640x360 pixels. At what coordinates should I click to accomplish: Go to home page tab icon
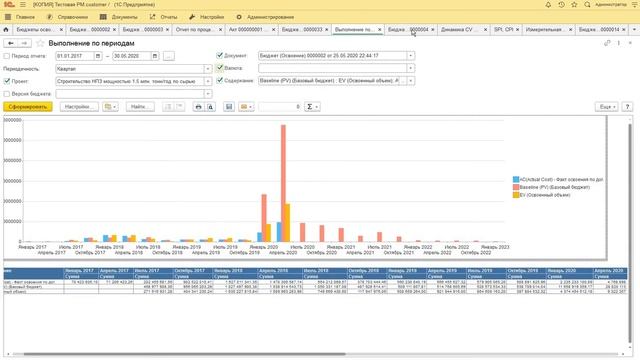(6, 29)
